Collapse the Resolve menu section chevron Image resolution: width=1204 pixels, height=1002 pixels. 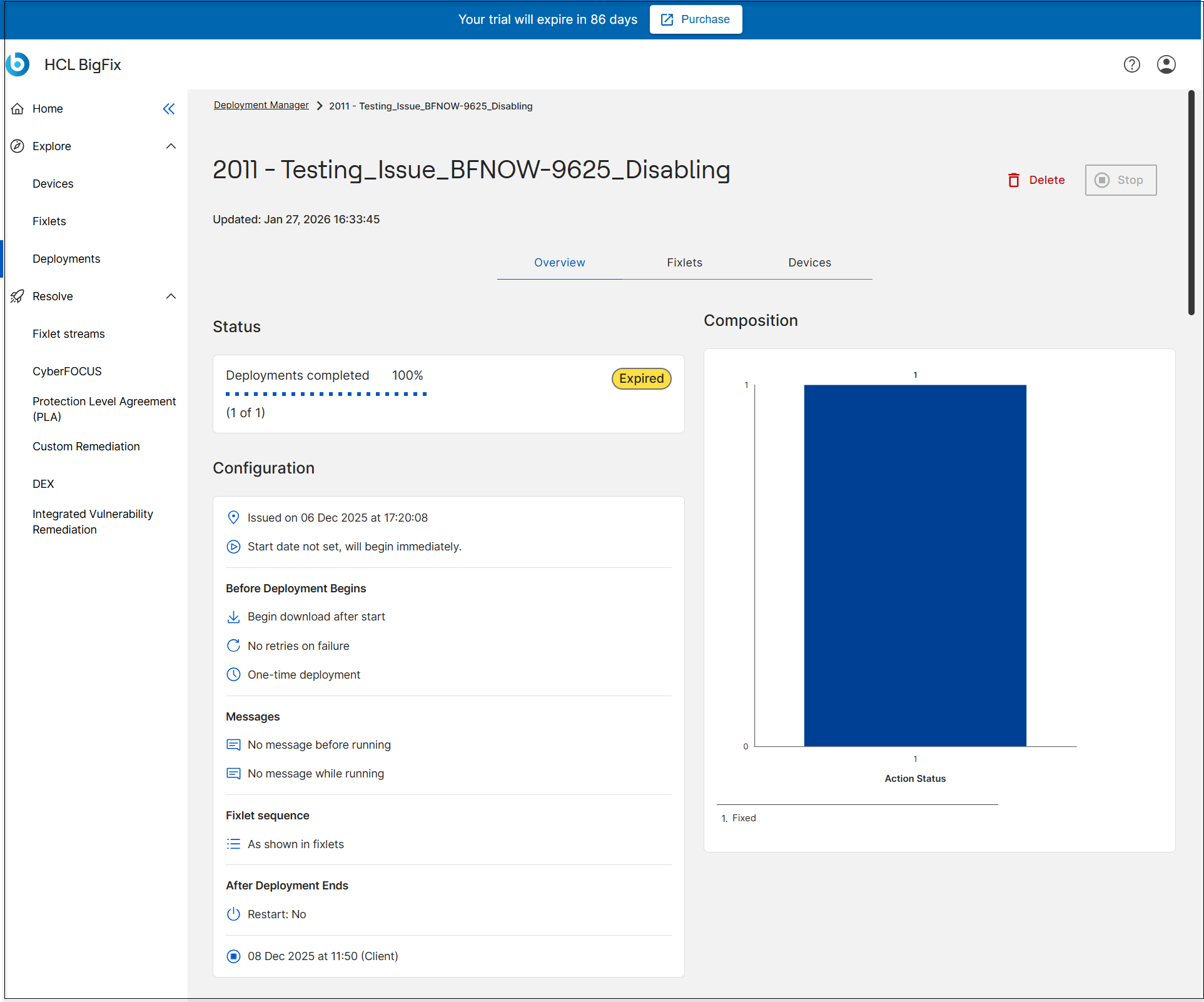pyautogui.click(x=171, y=296)
